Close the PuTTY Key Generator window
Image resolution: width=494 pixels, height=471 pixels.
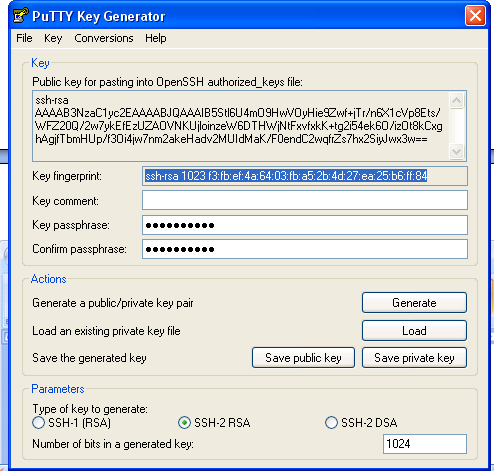tap(475, 16)
